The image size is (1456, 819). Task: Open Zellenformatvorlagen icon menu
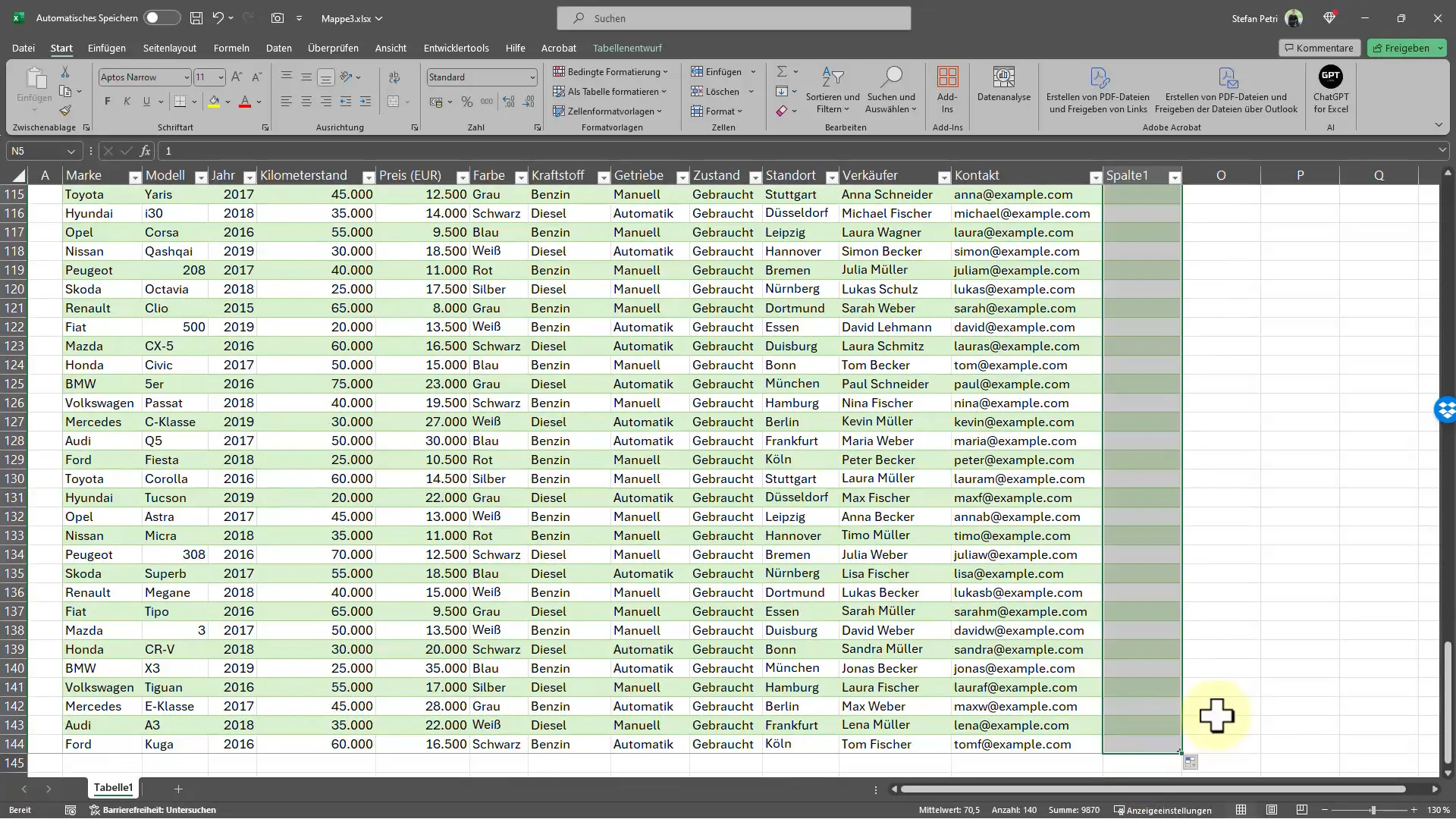[611, 110]
